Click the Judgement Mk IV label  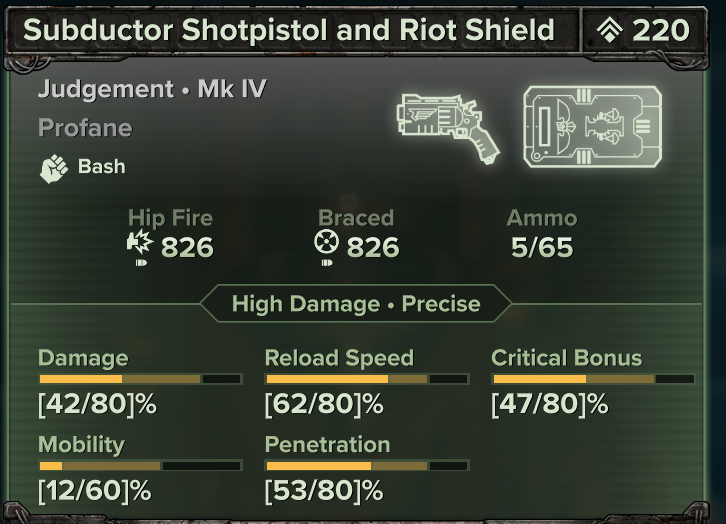(152, 88)
